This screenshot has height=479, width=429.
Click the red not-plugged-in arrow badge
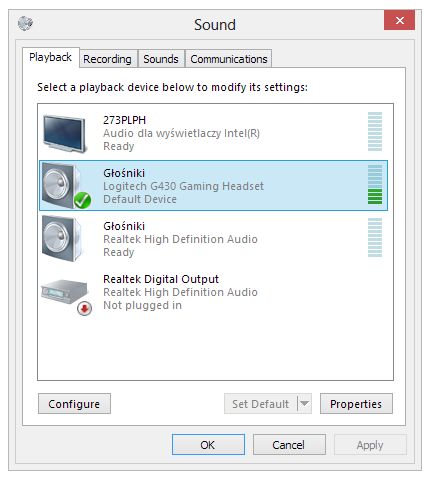[84, 308]
